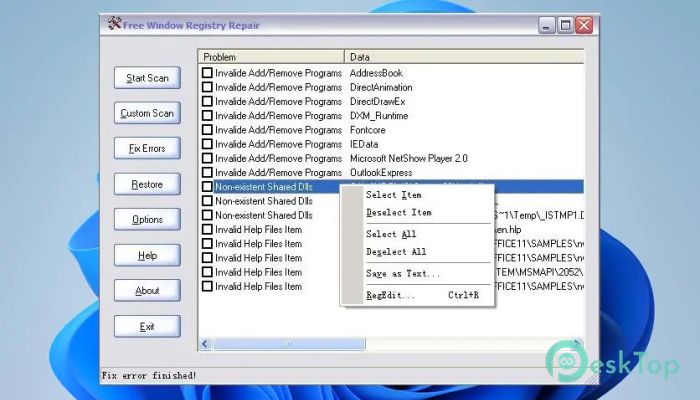The height and width of the screenshot is (400, 700).
Task: Minimize the Registry Repair window
Action: [x=546, y=25]
